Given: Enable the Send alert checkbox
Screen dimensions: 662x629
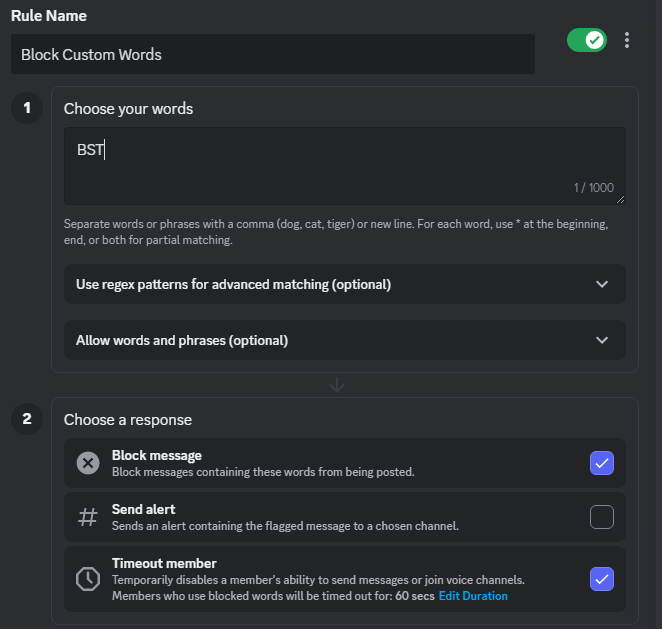Looking at the screenshot, I should (x=602, y=517).
